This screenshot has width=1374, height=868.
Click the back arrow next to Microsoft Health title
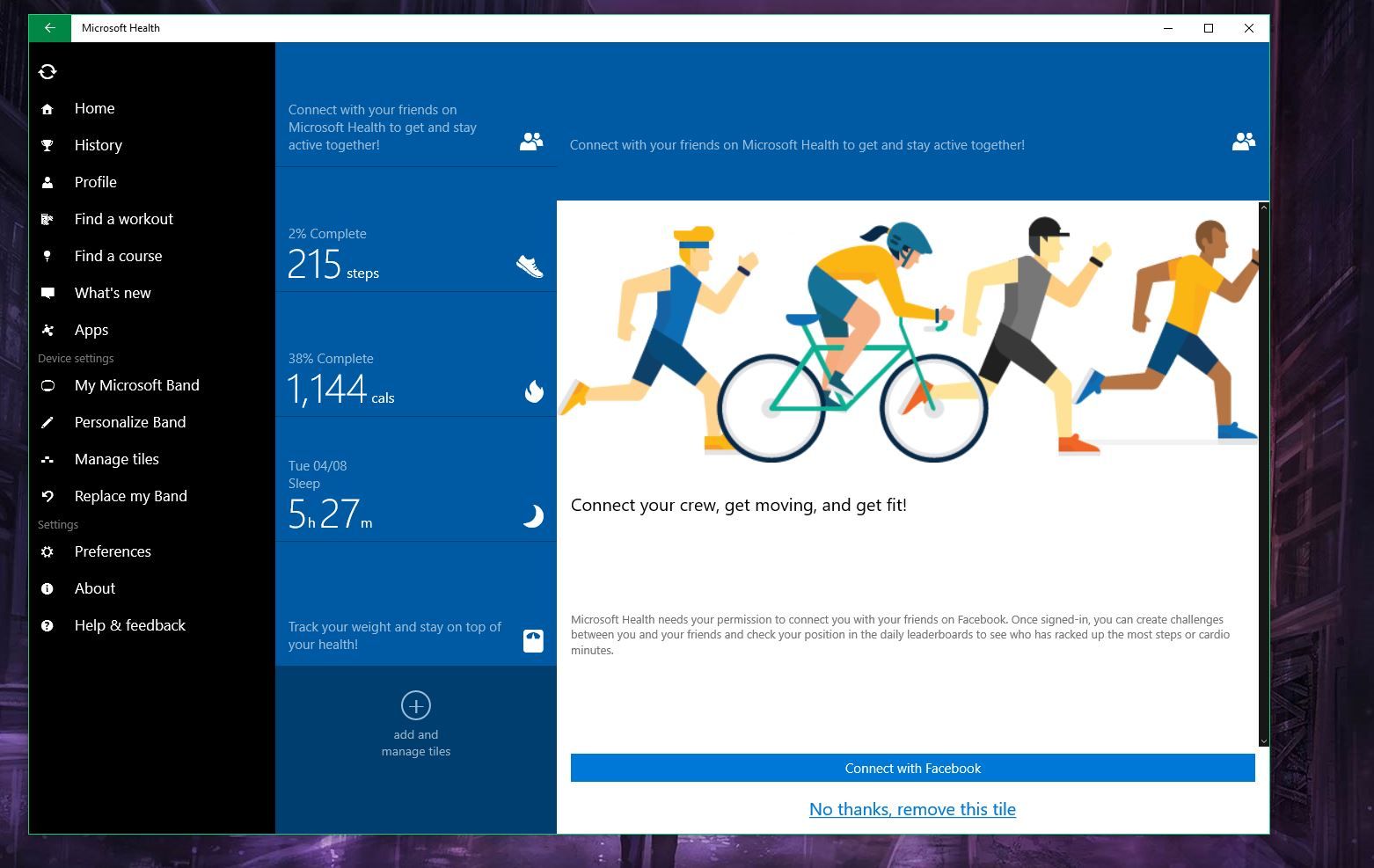coord(49,27)
